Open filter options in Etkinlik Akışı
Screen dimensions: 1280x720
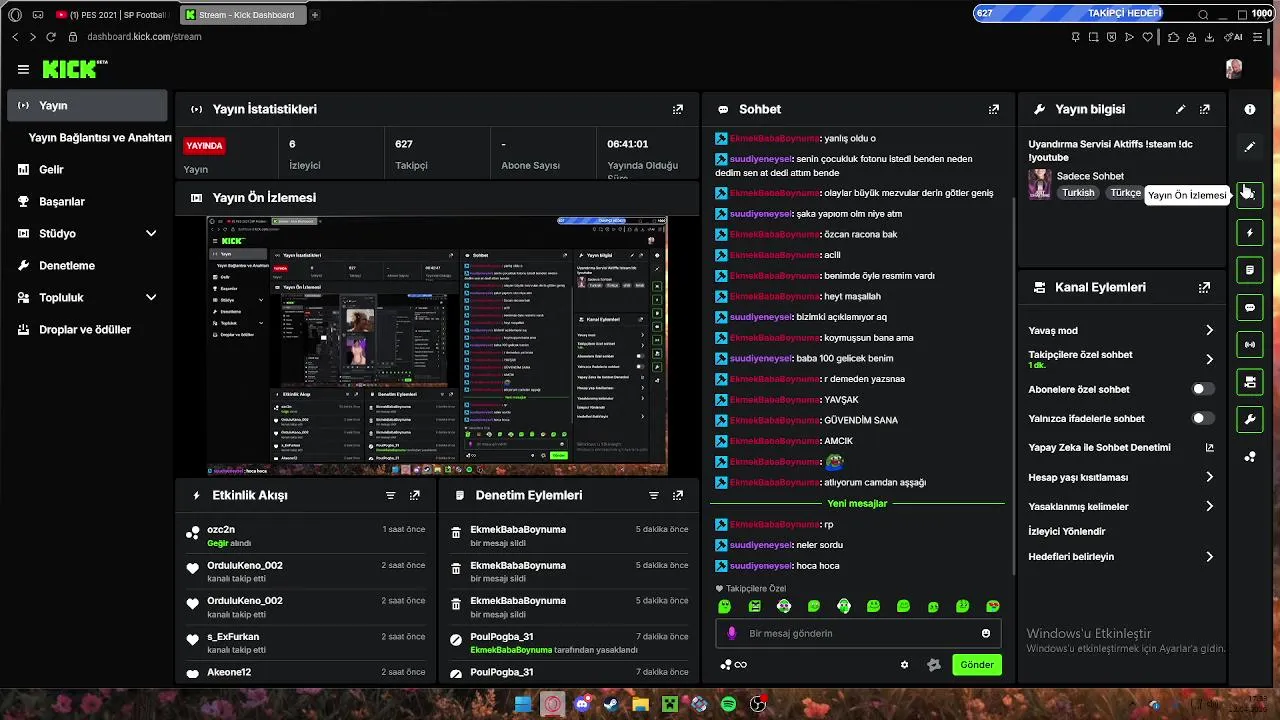coord(391,495)
